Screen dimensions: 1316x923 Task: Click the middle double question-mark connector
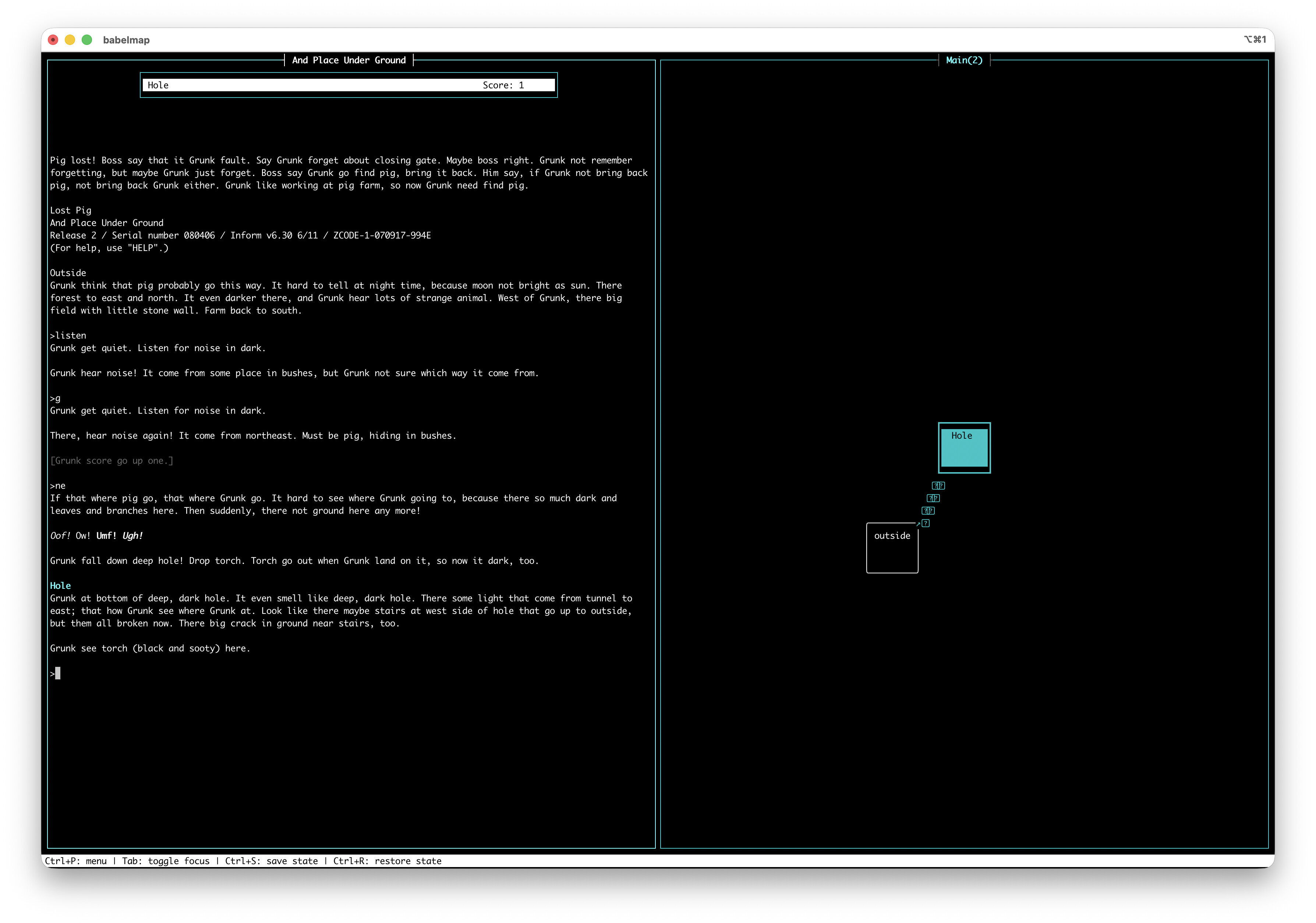pyautogui.click(x=933, y=498)
